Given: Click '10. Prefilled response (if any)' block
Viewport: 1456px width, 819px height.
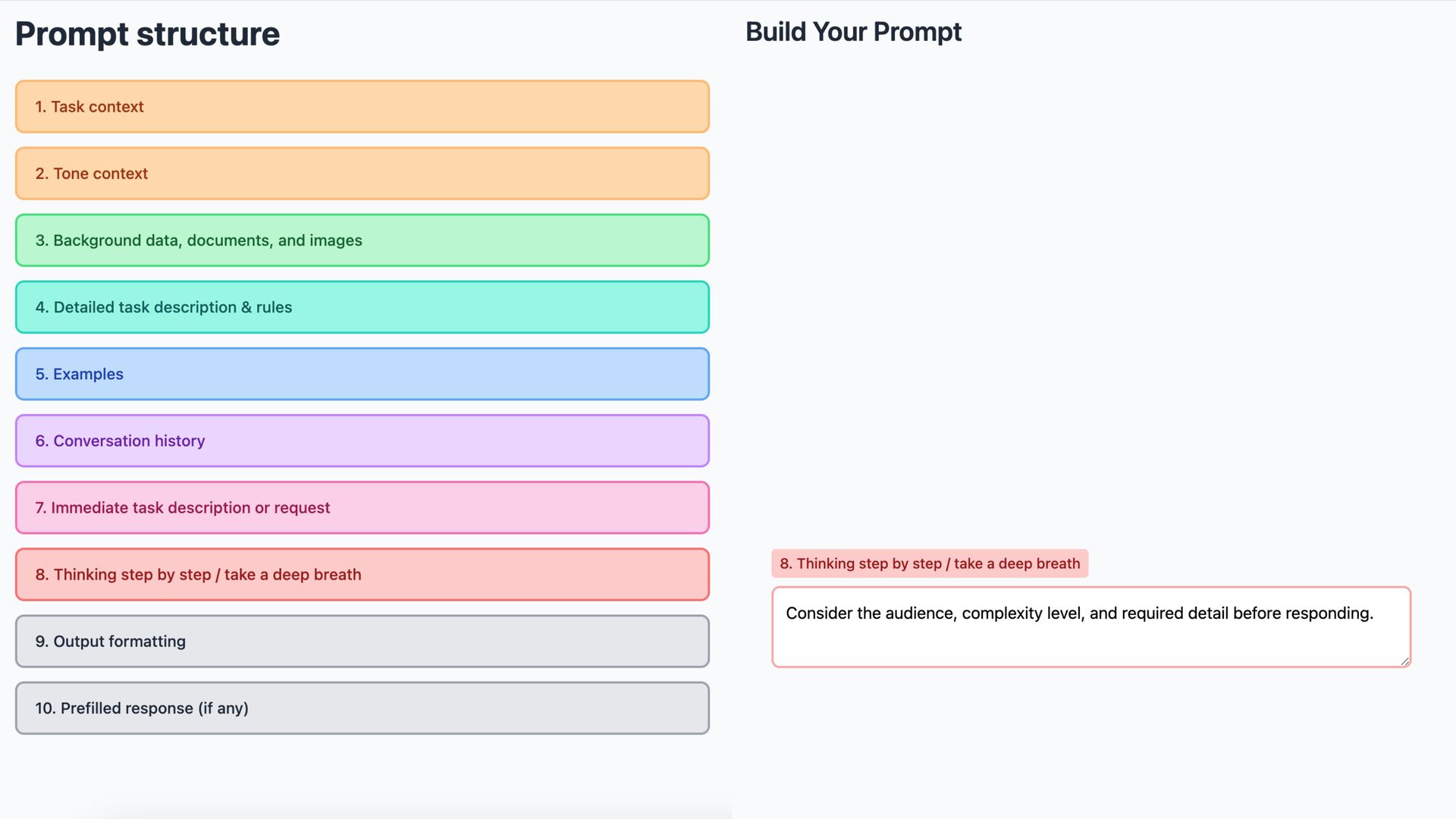Looking at the screenshot, I should (362, 708).
